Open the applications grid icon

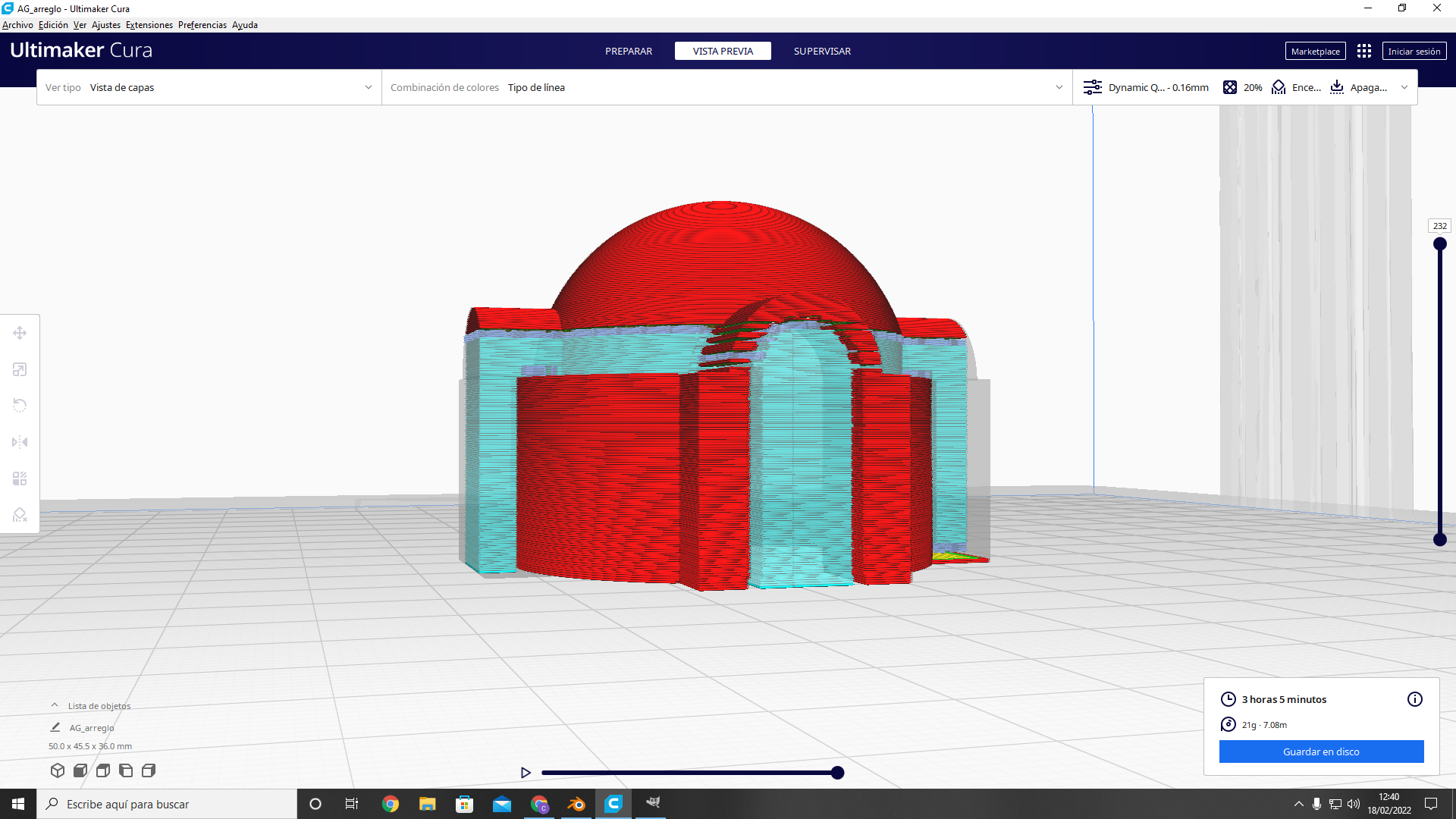point(1364,51)
